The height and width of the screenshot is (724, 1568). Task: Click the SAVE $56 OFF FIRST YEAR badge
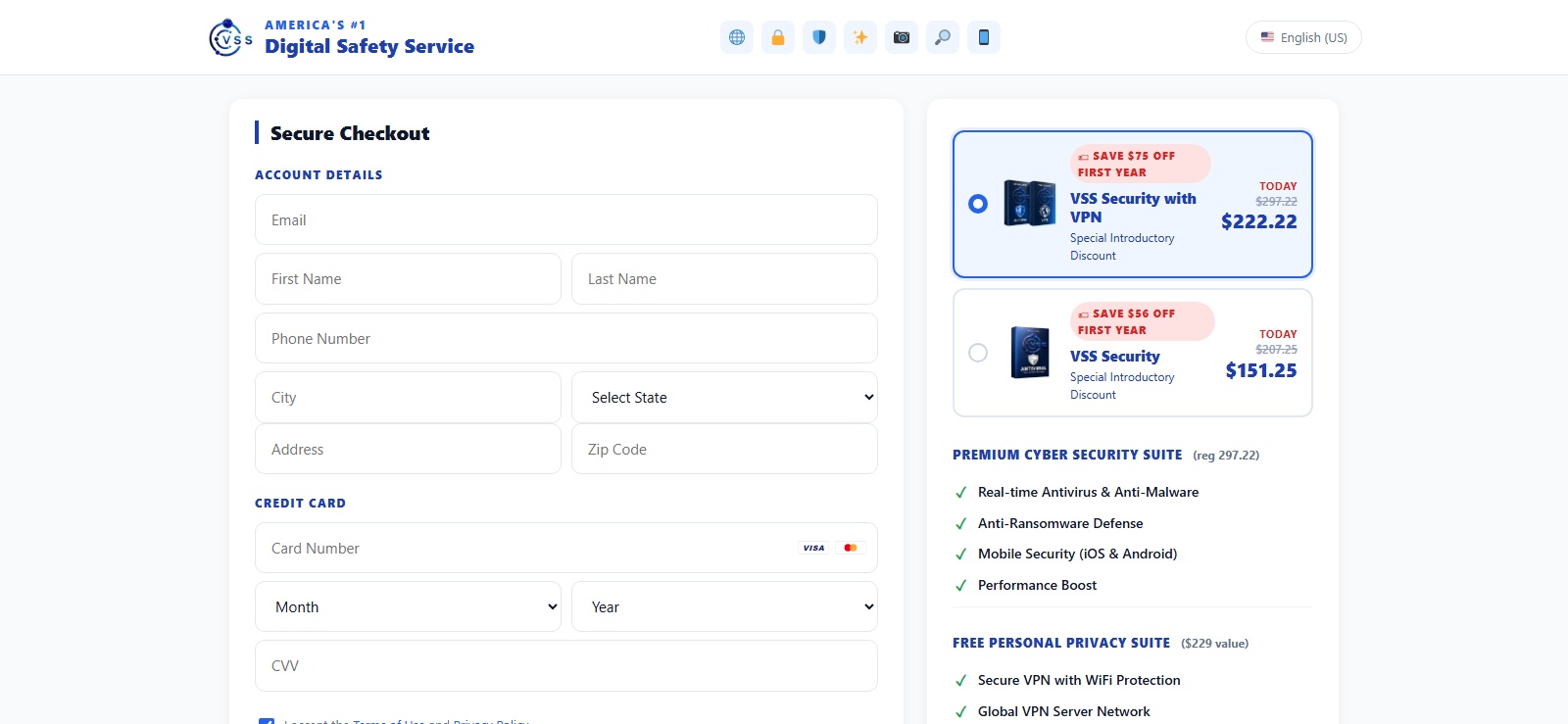coord(1143,321)
